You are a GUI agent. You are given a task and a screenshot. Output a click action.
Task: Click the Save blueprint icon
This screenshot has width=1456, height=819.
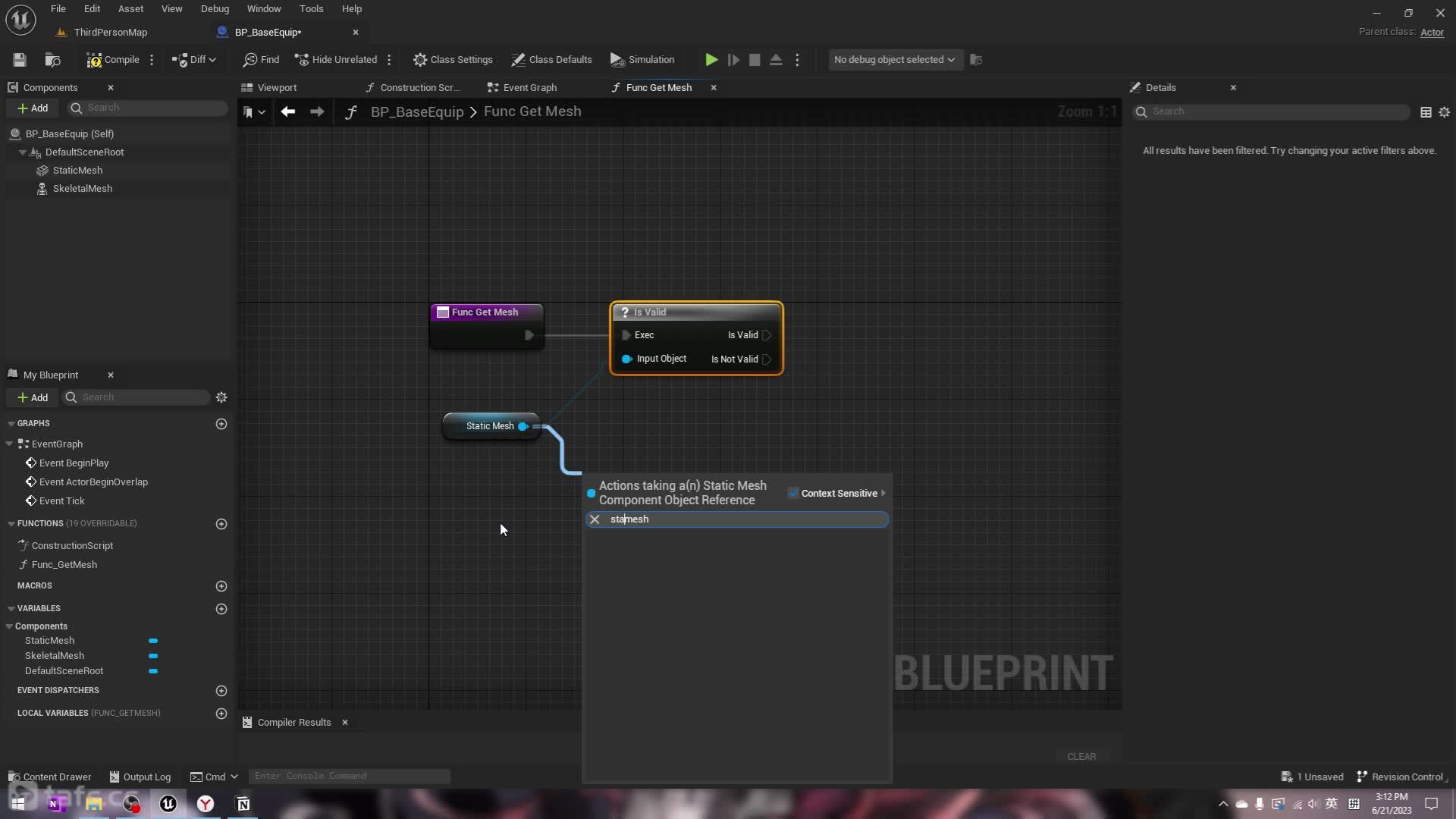point(20,60)
